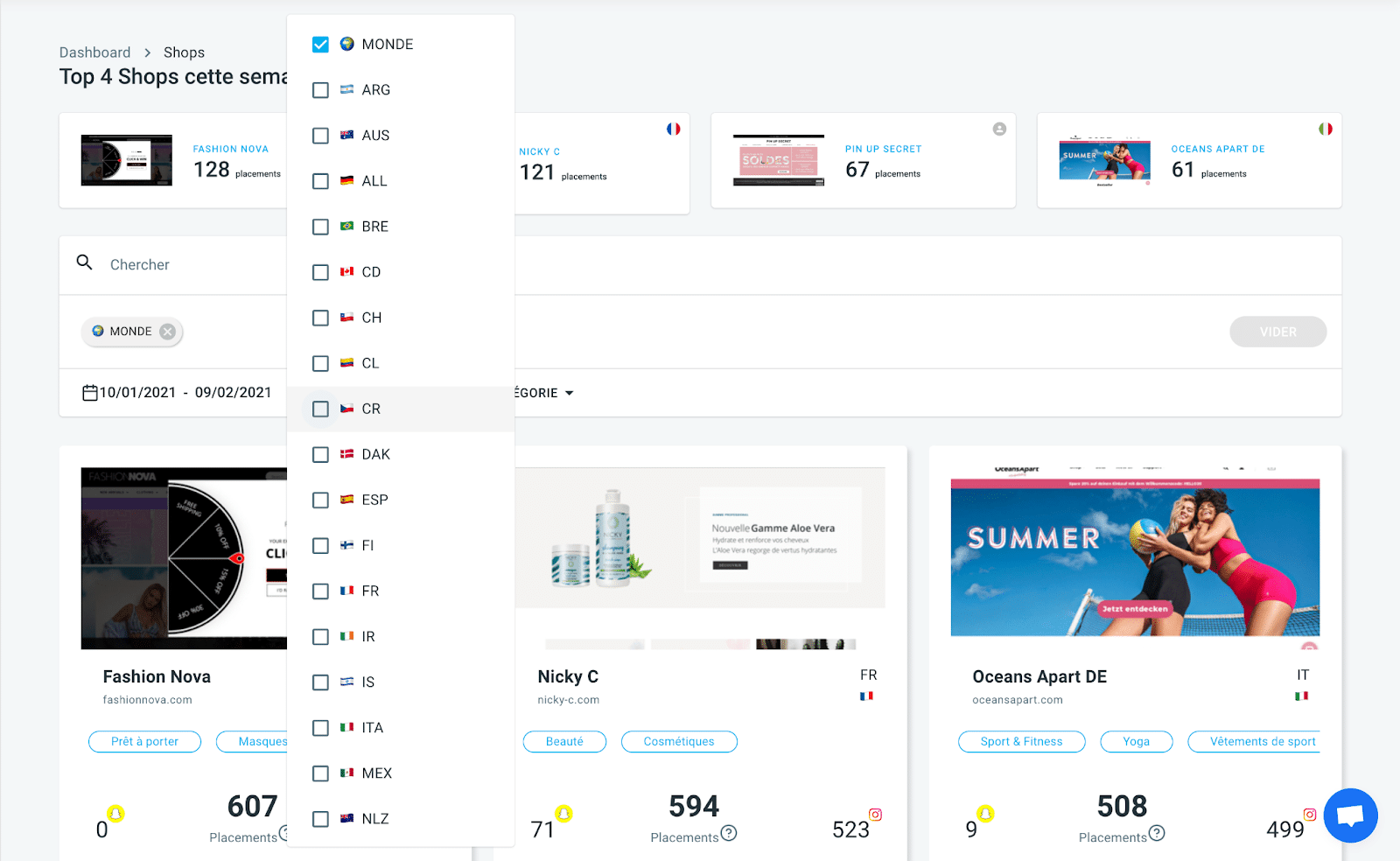Check the DAK checkbox

[321, 454]
